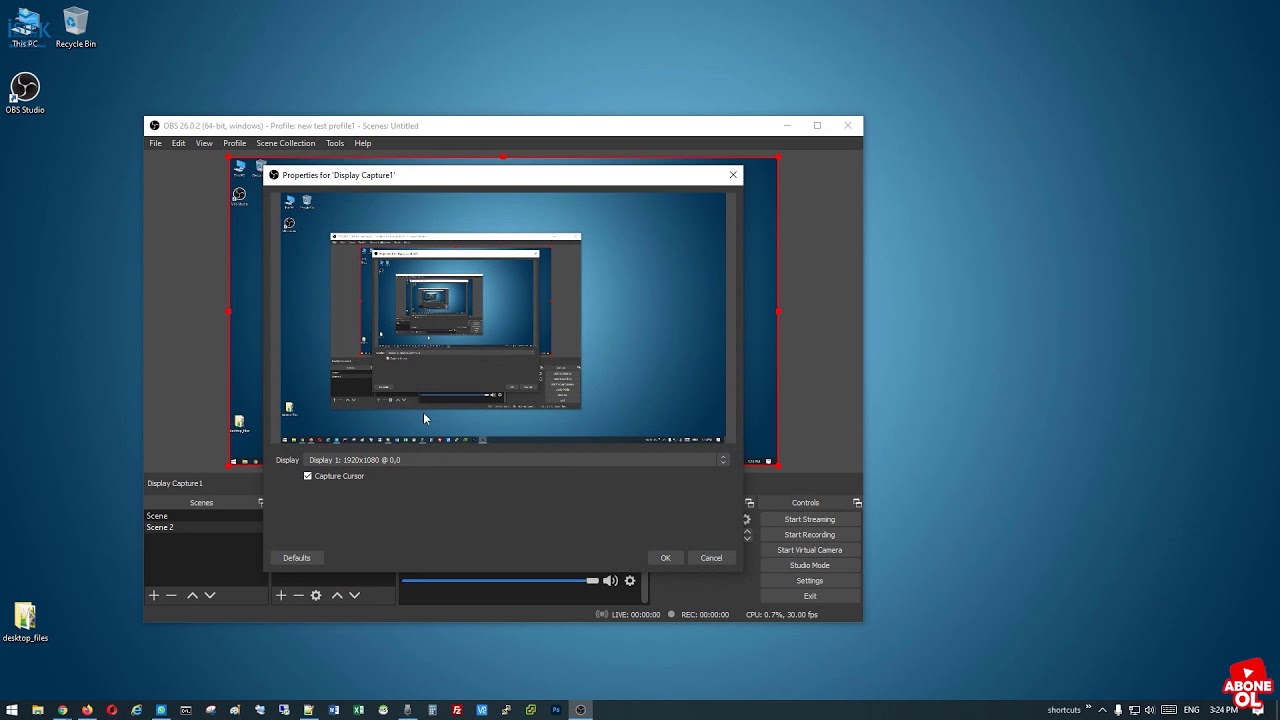1280x720 pixels.
Task: Open the OBS Studio desktop shortcut
Action: [x=25, y=93]
